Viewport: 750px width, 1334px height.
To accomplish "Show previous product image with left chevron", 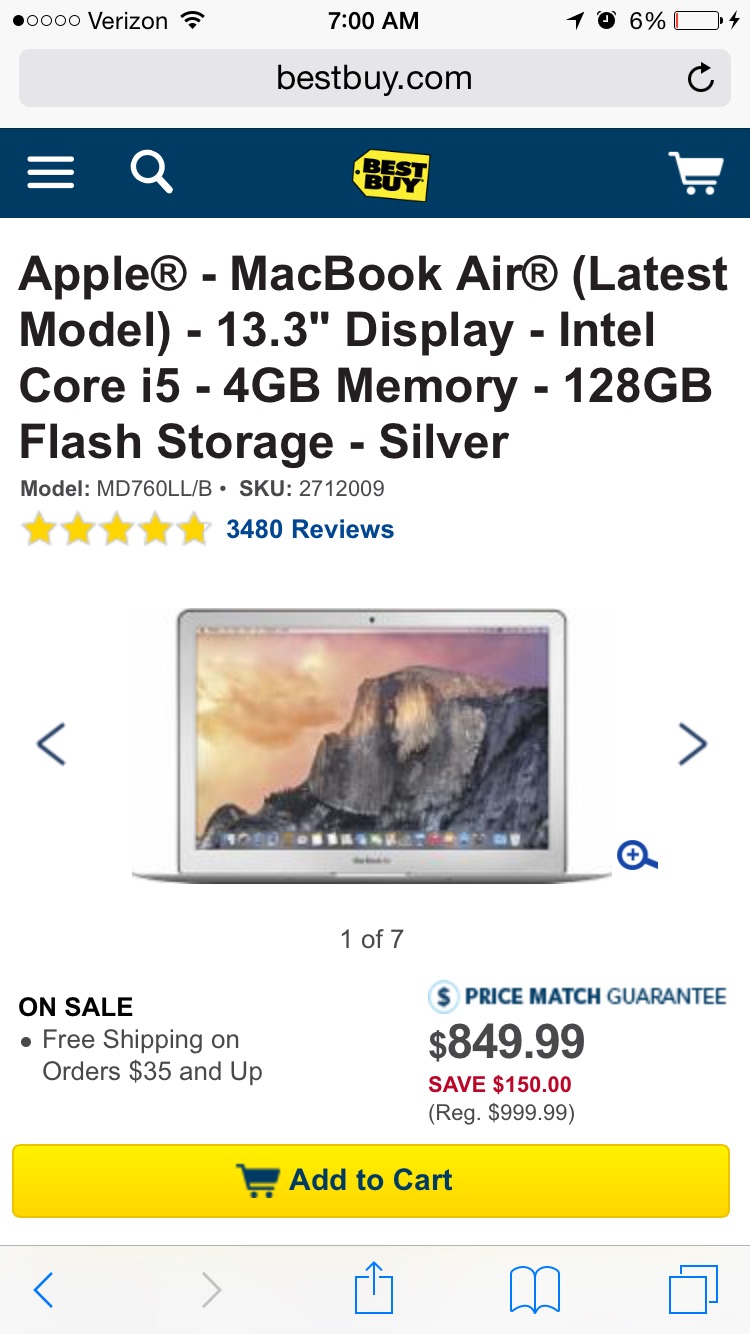I will coord(51,743).
